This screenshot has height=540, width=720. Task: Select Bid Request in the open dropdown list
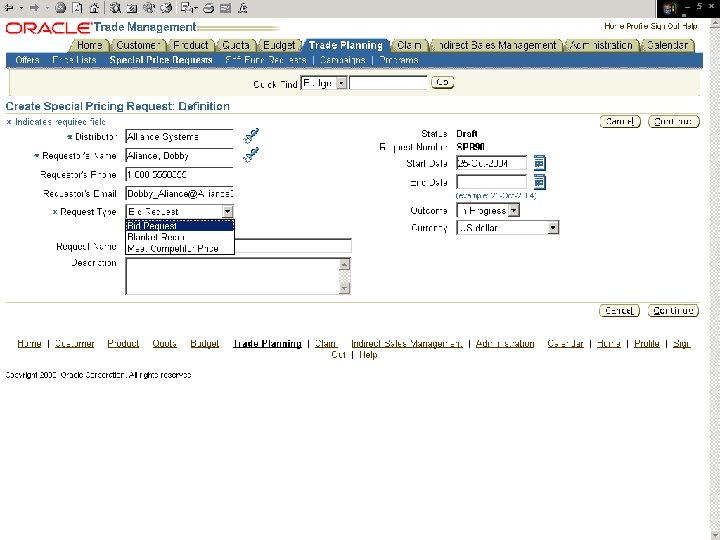pyautogui.click(x=180, y=225)
